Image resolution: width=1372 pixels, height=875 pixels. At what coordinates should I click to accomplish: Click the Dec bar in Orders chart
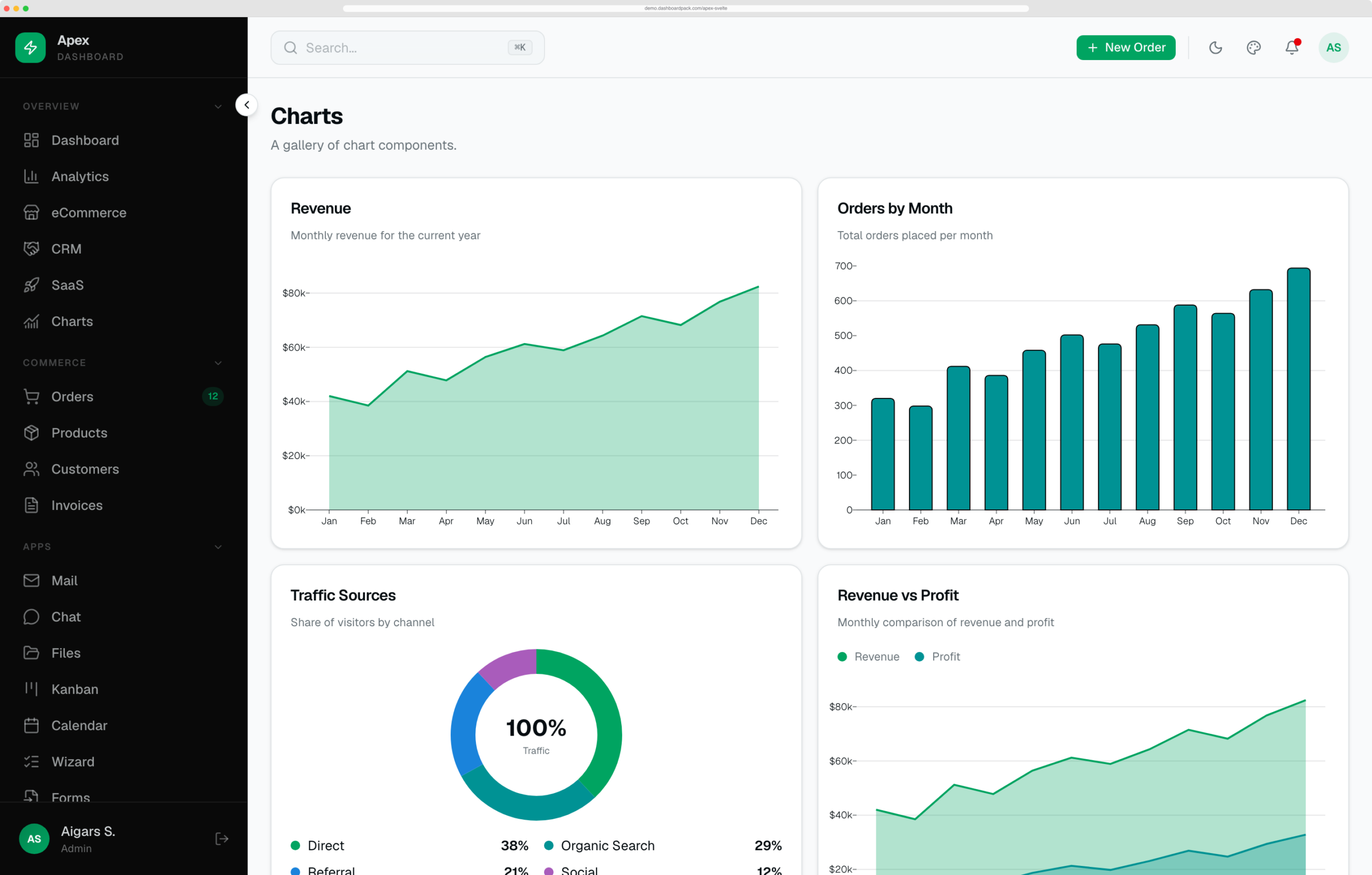pyautogui.click(x=1299, y=389)
